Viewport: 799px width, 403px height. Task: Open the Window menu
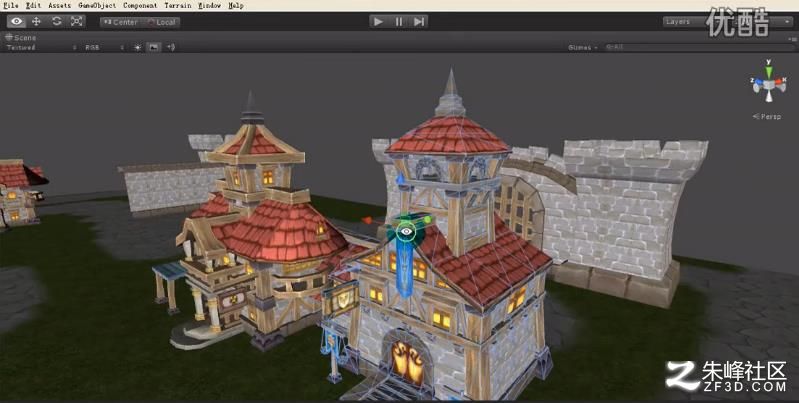[209, 6]
